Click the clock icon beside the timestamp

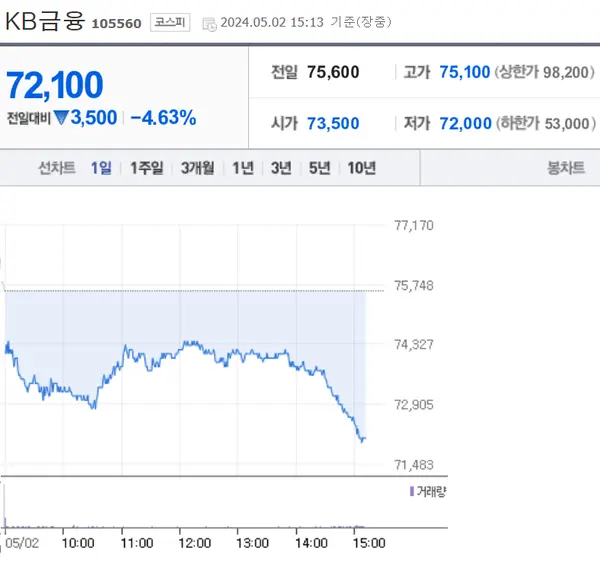(208, 23)
